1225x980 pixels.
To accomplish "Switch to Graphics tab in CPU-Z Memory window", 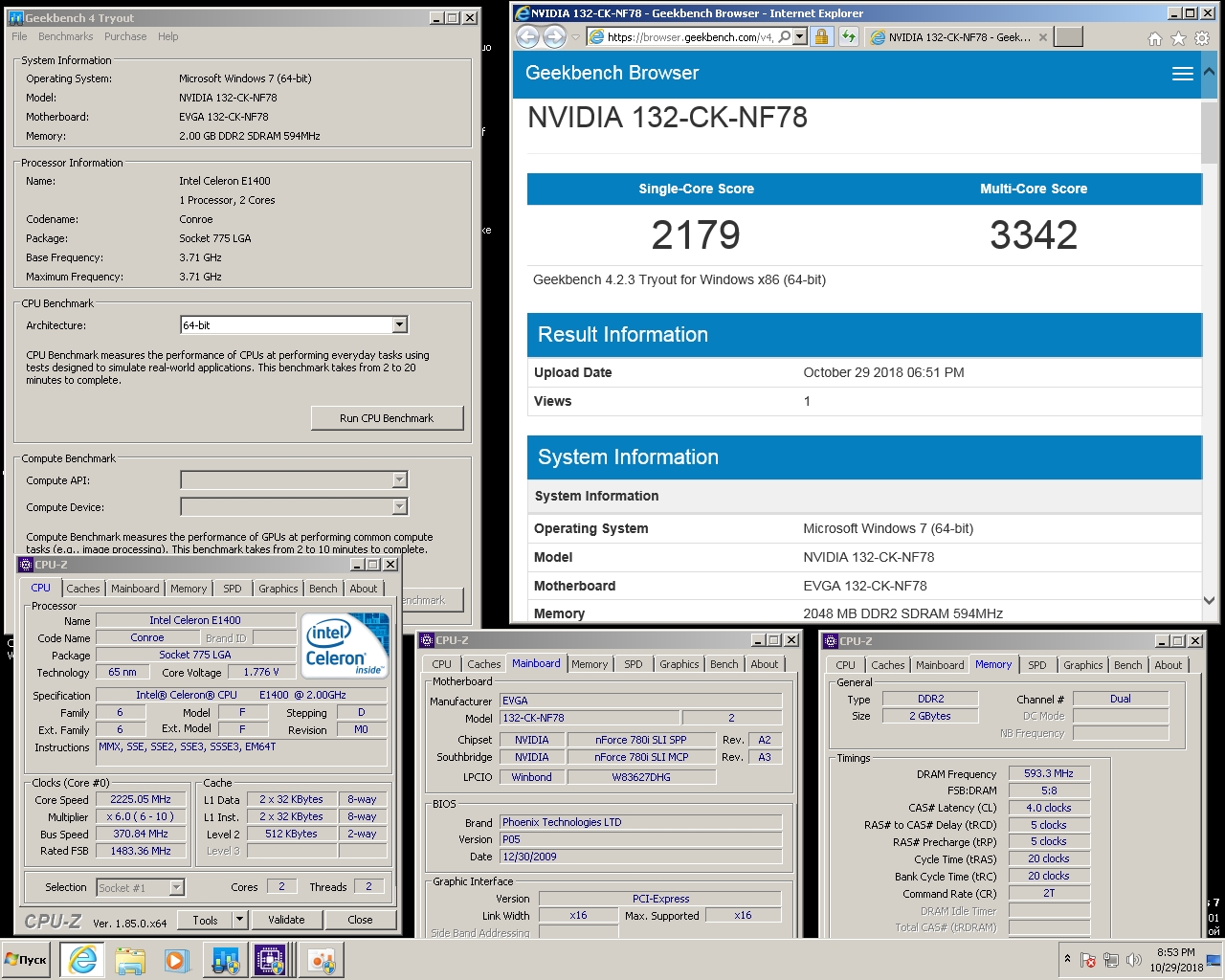I will click(1082, 665).
